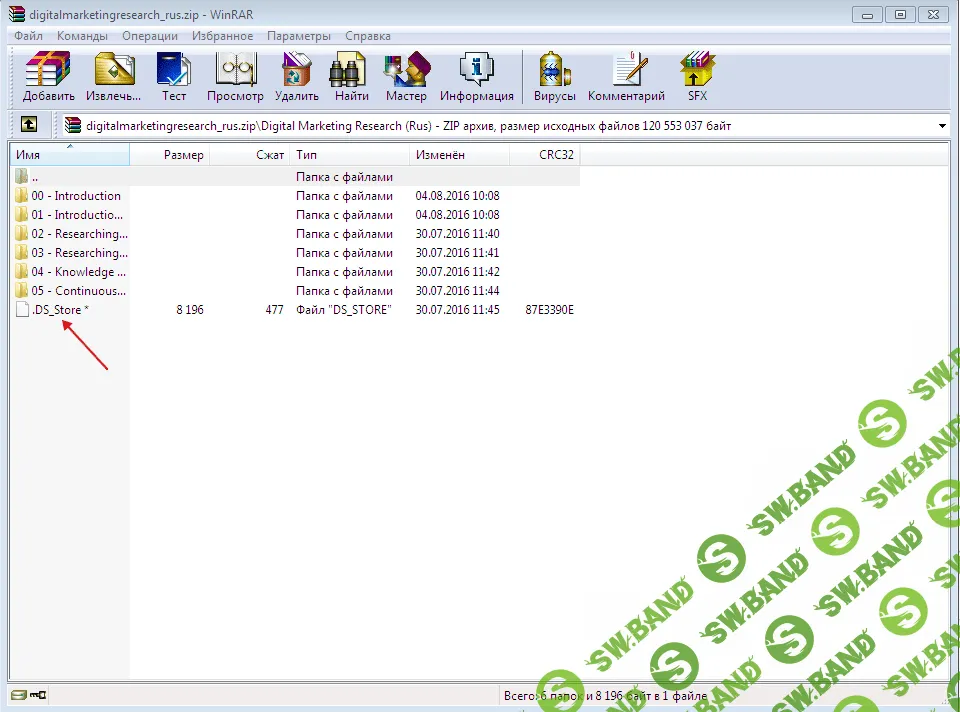Viewport: 960px width, 712px height.
Task: Click the Добавить (Add) toolbar icon
Action: point(49,77)
